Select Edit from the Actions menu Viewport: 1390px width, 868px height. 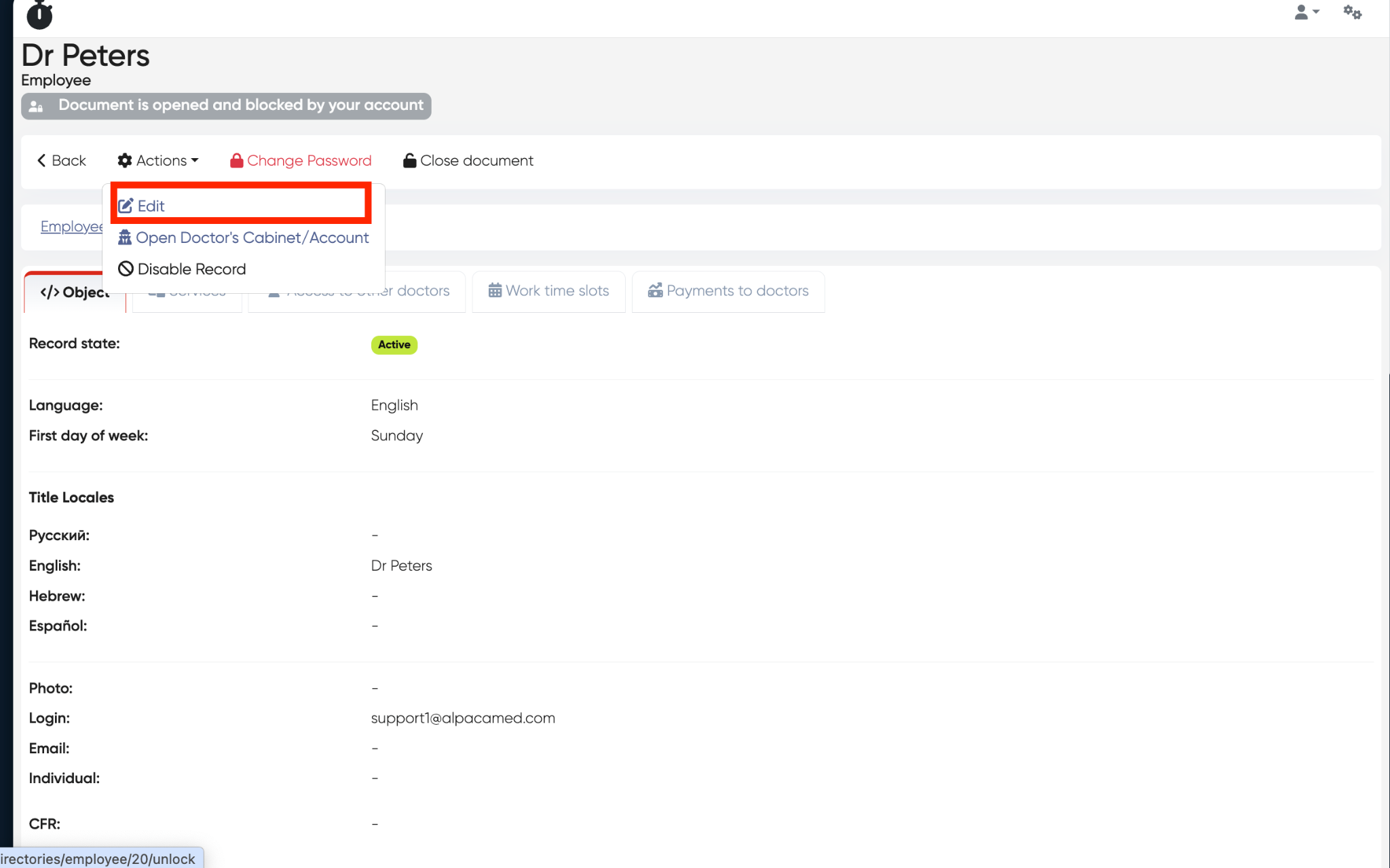click(x=151, y=206)
